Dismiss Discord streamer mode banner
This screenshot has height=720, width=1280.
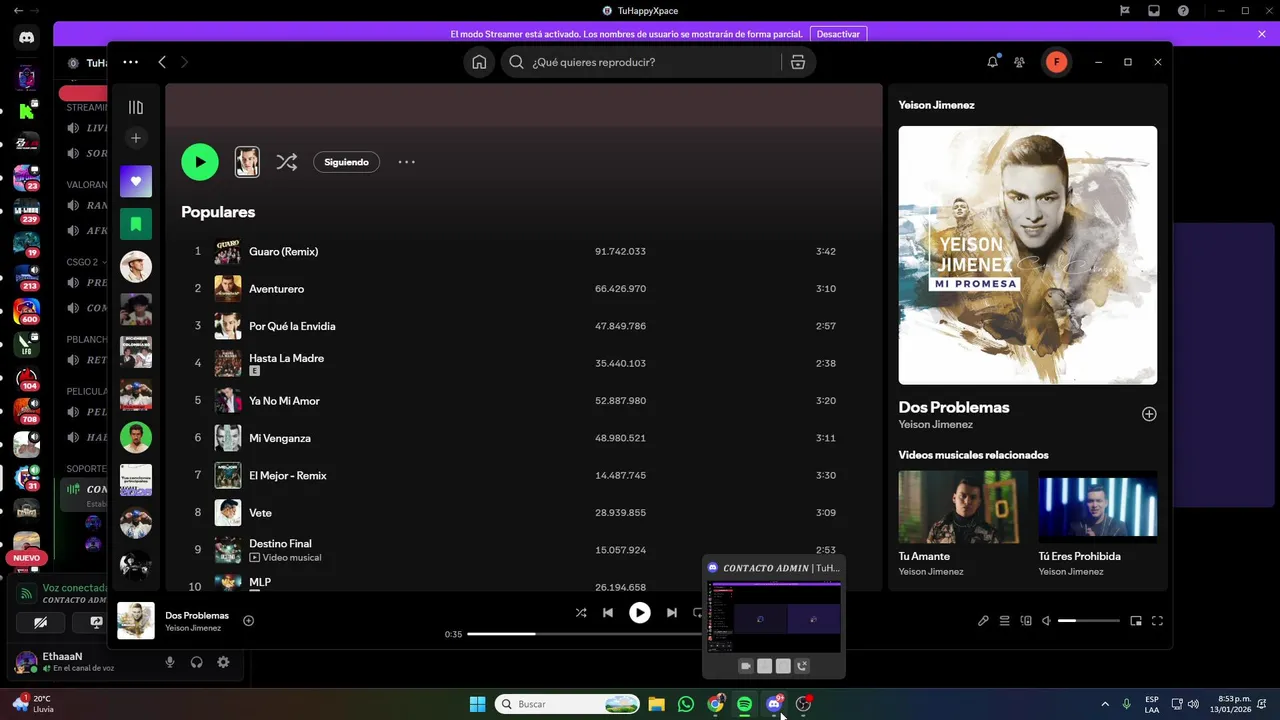(x=1262, y=34)
